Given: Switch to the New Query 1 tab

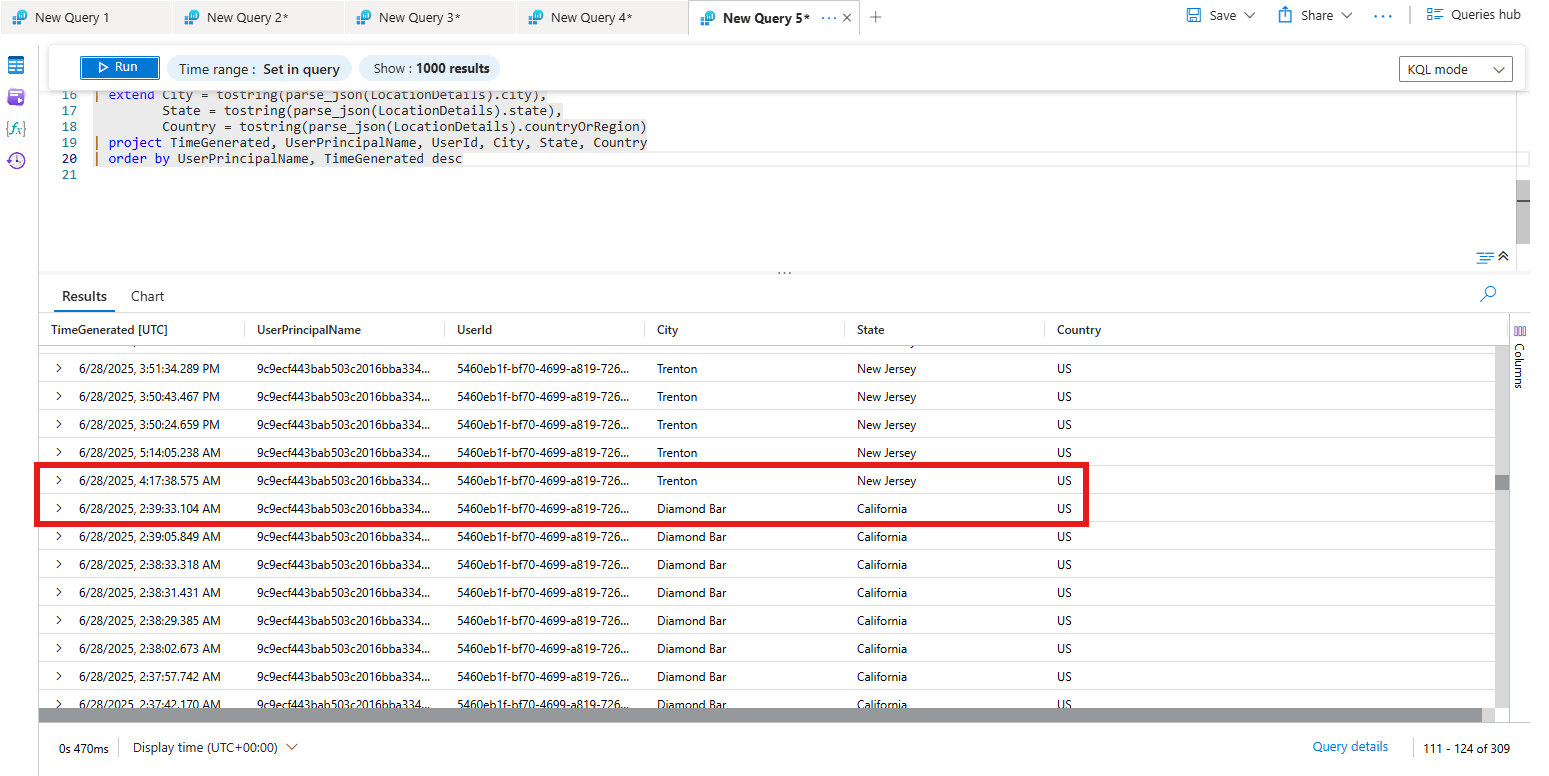Looking at the screenshot, I should (72, 17).
